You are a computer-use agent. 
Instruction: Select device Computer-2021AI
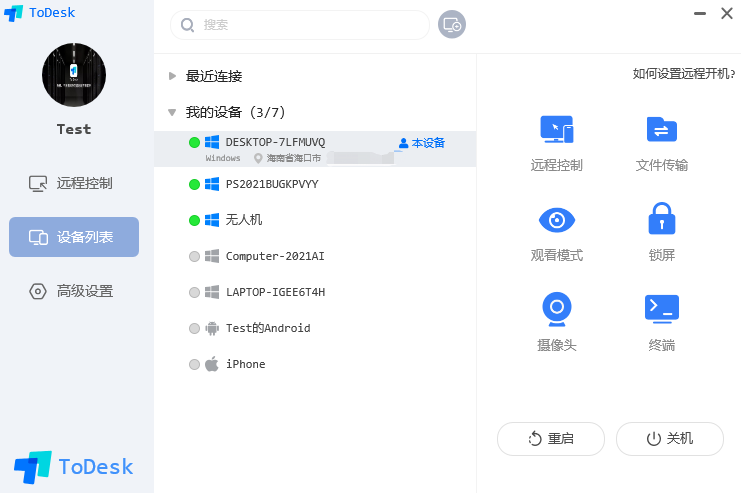[315, 256]
